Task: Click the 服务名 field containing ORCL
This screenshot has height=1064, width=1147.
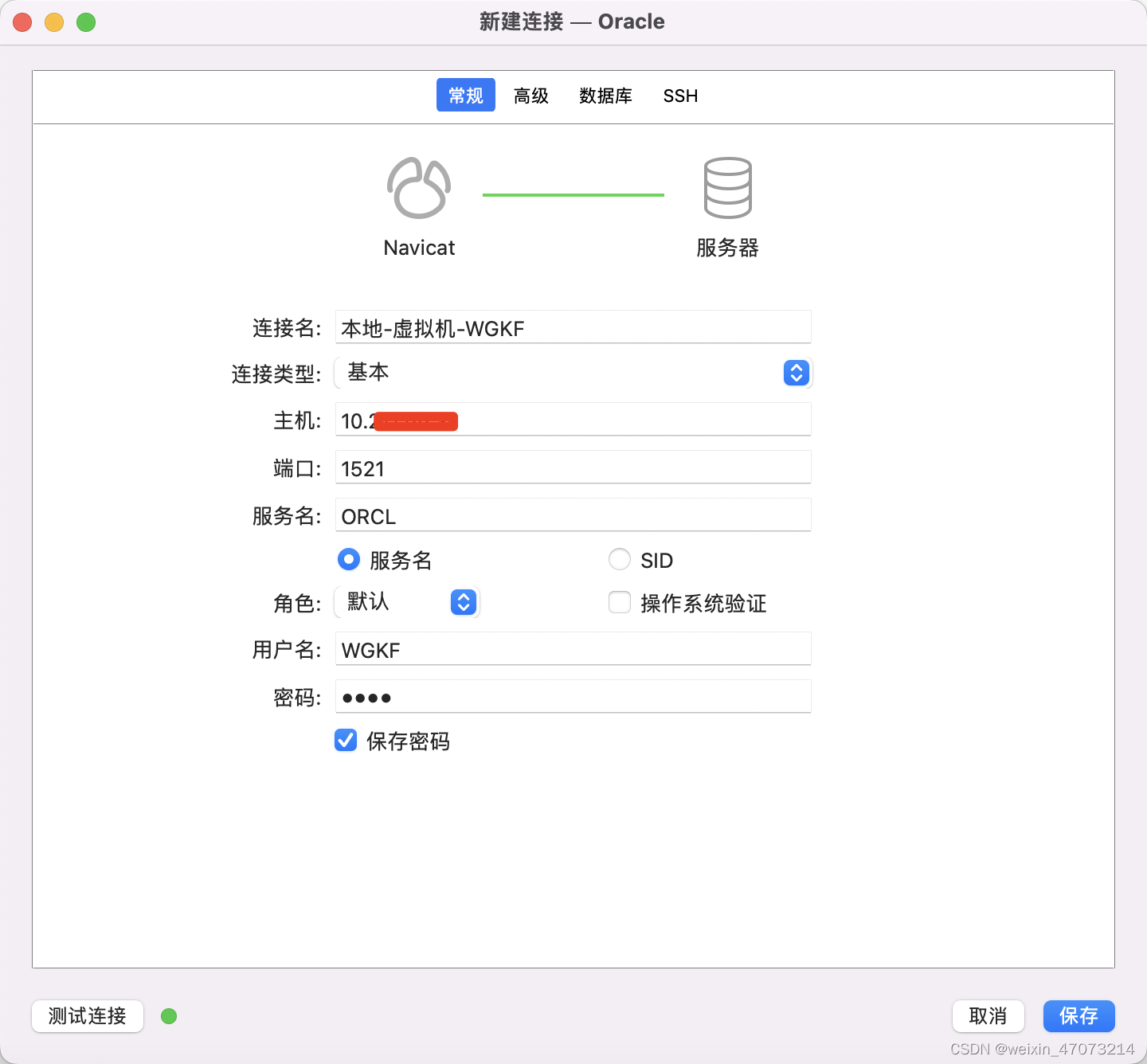Action: point(573,515)
